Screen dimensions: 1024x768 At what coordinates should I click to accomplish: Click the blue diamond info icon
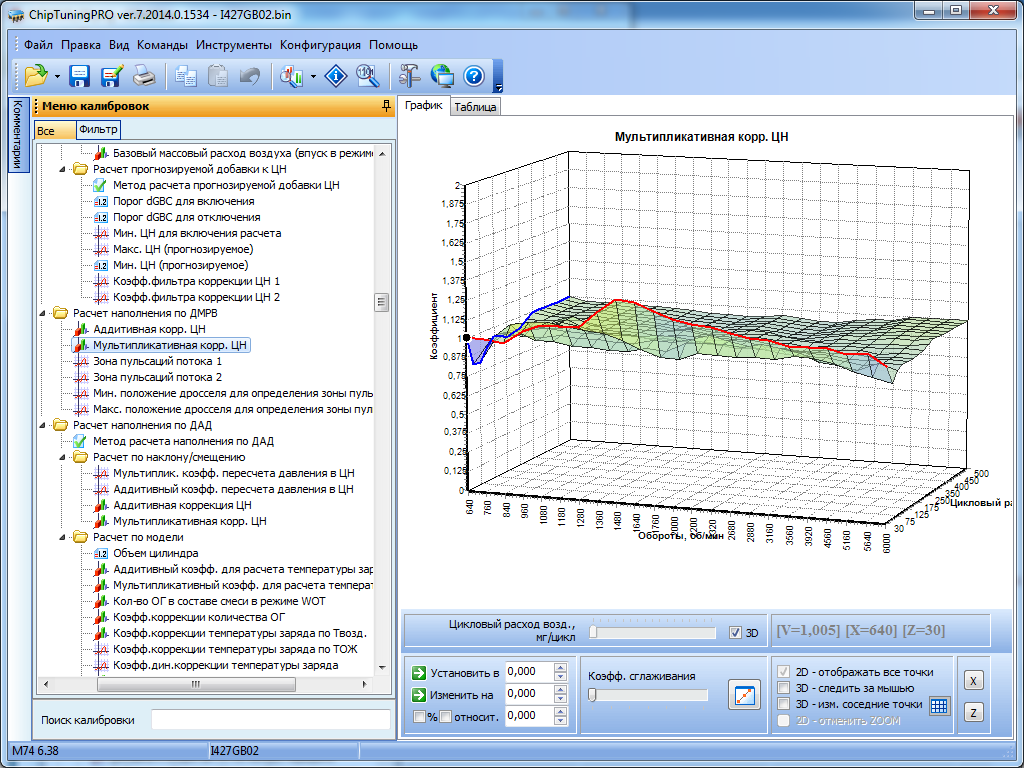pyautogui.click(x=337, y=76)
